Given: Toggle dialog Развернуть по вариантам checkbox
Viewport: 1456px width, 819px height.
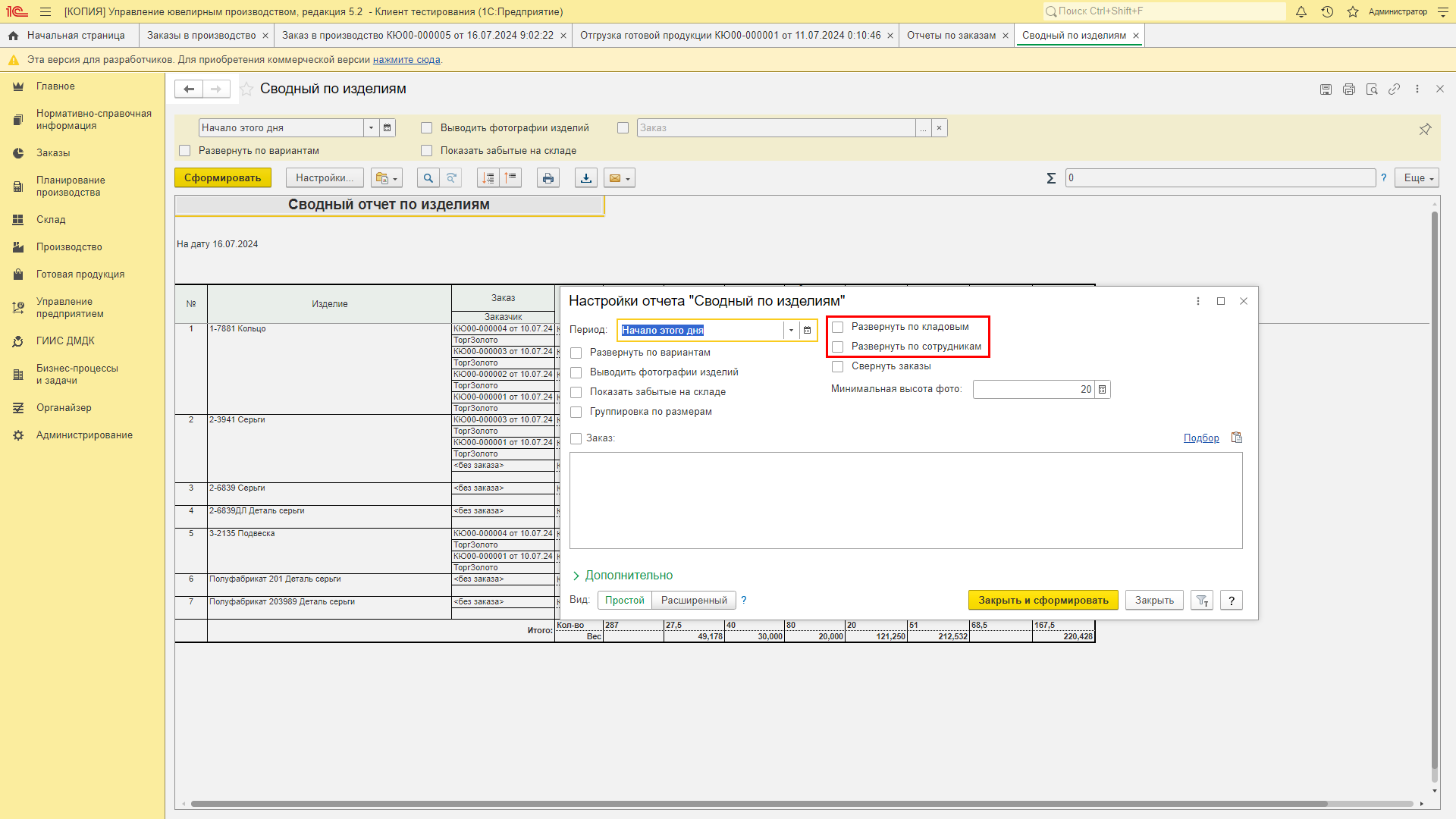Looking at the screenshot, I should (576, 353).
